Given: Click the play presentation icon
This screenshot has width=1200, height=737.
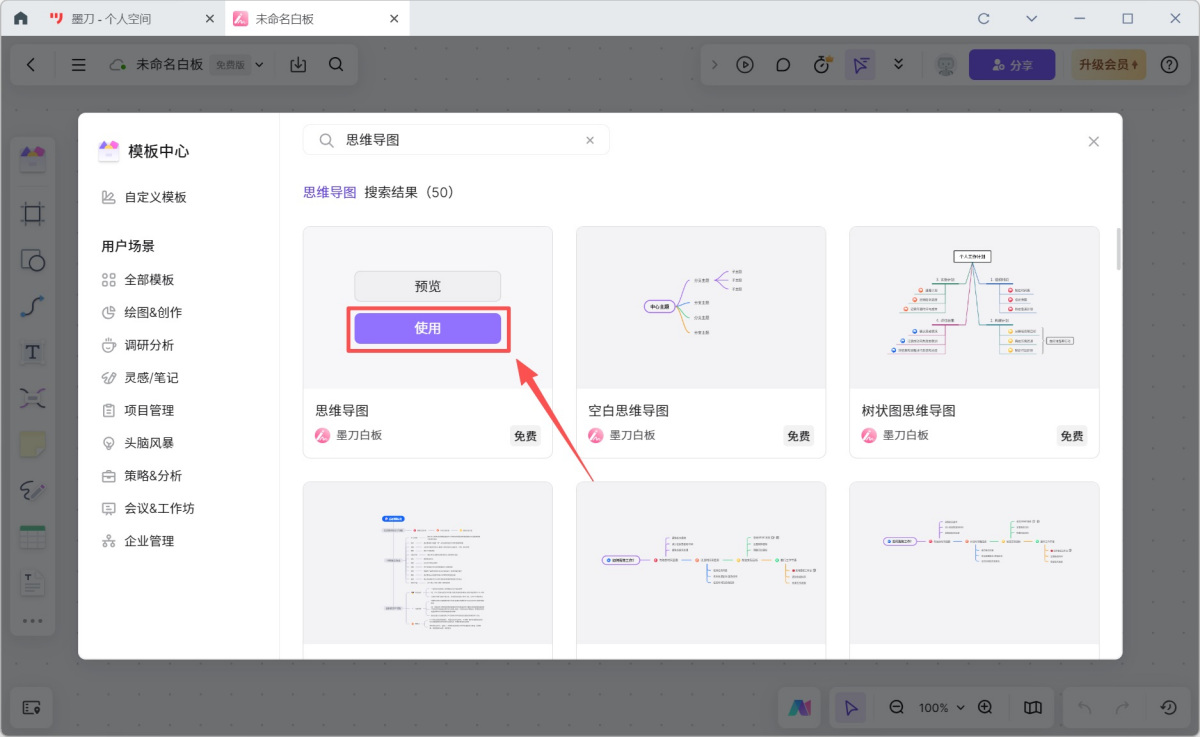Looking at the screenshot, I should pyautogui.click(x=745, y=65).
